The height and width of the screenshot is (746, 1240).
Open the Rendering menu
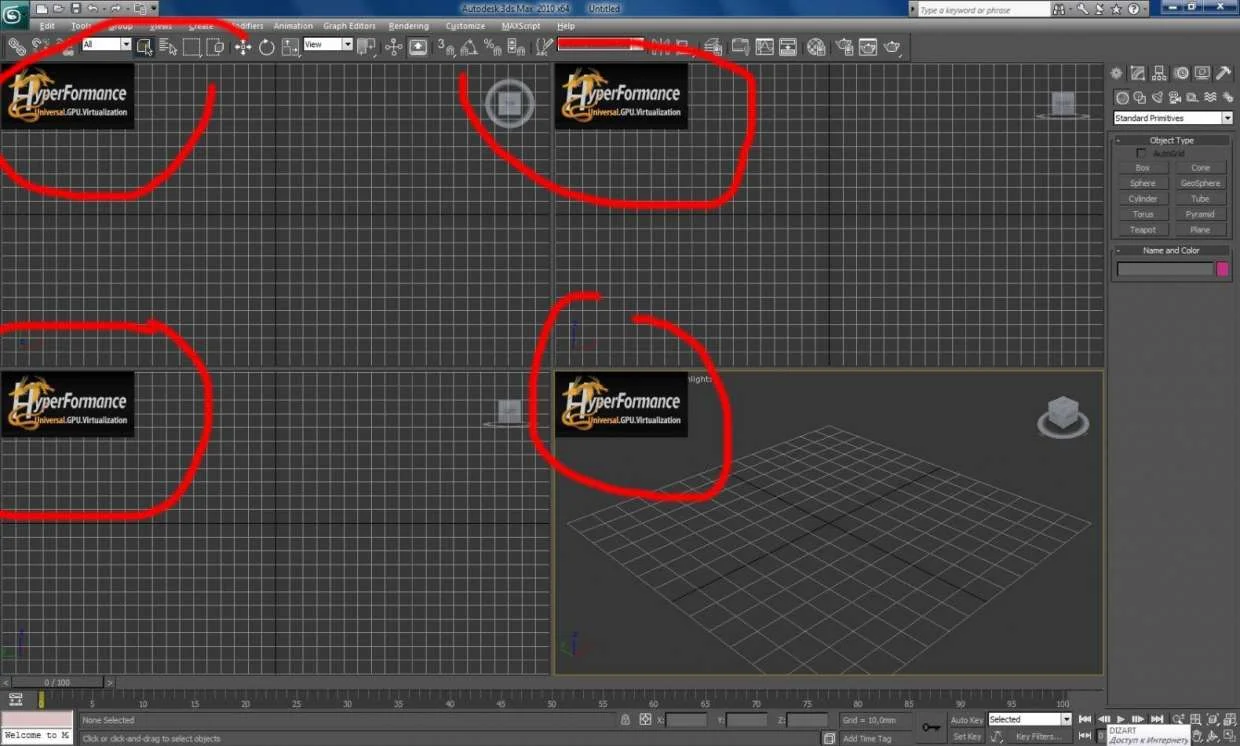(x=408, y=26)
